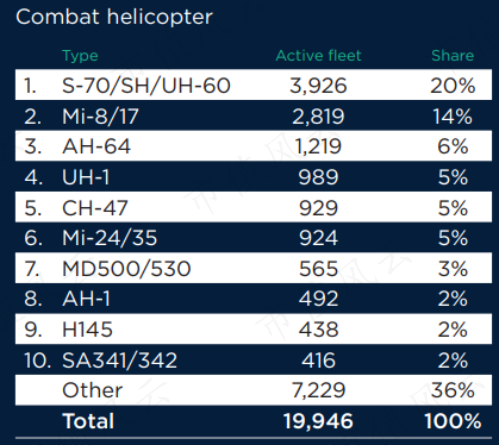Click the Mi-8/17 type cell
This screenshot has height=446, width=499.
(x=100, y=116)
